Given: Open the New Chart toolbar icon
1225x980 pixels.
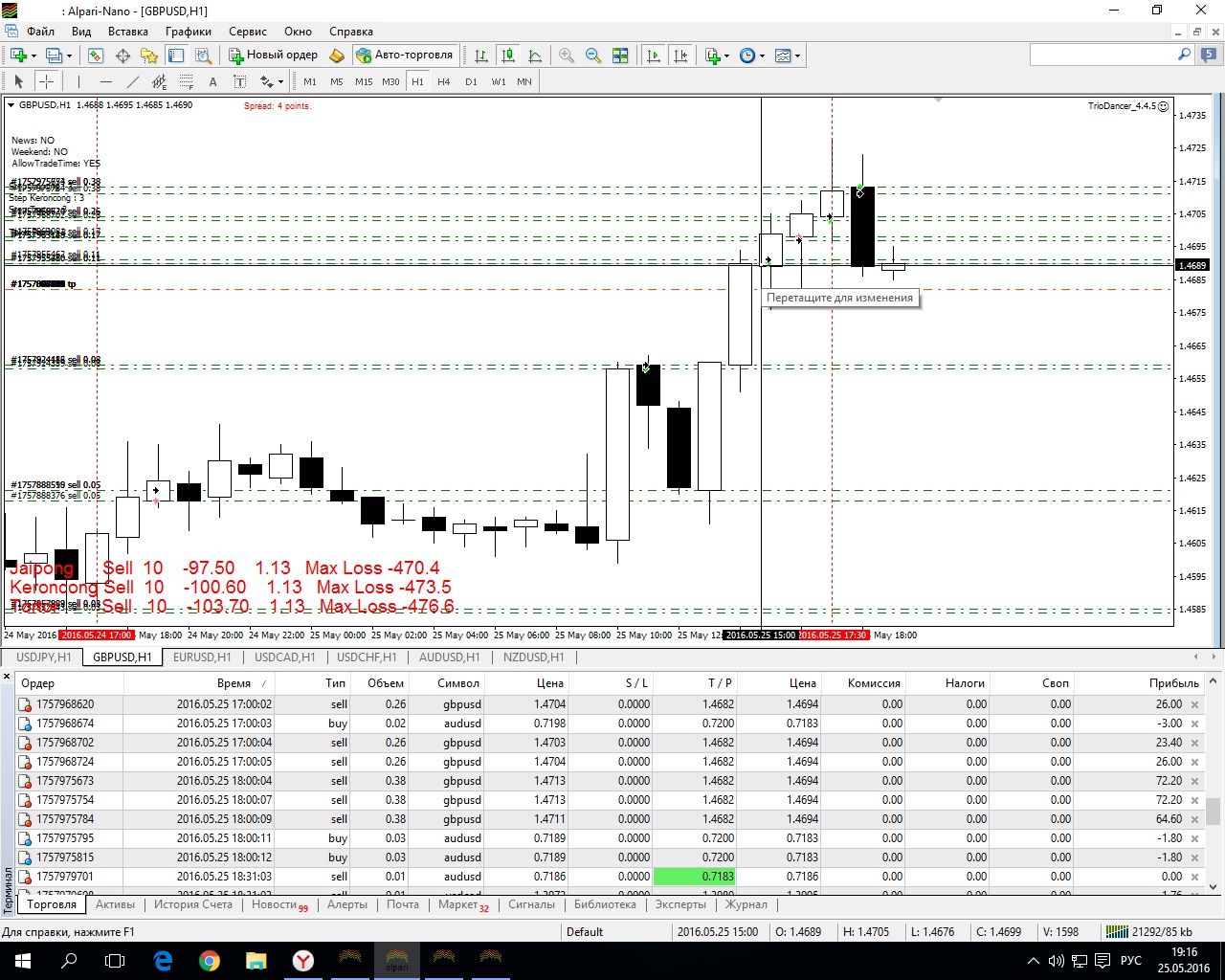Looking at the screenshot, I should [18, 56].
